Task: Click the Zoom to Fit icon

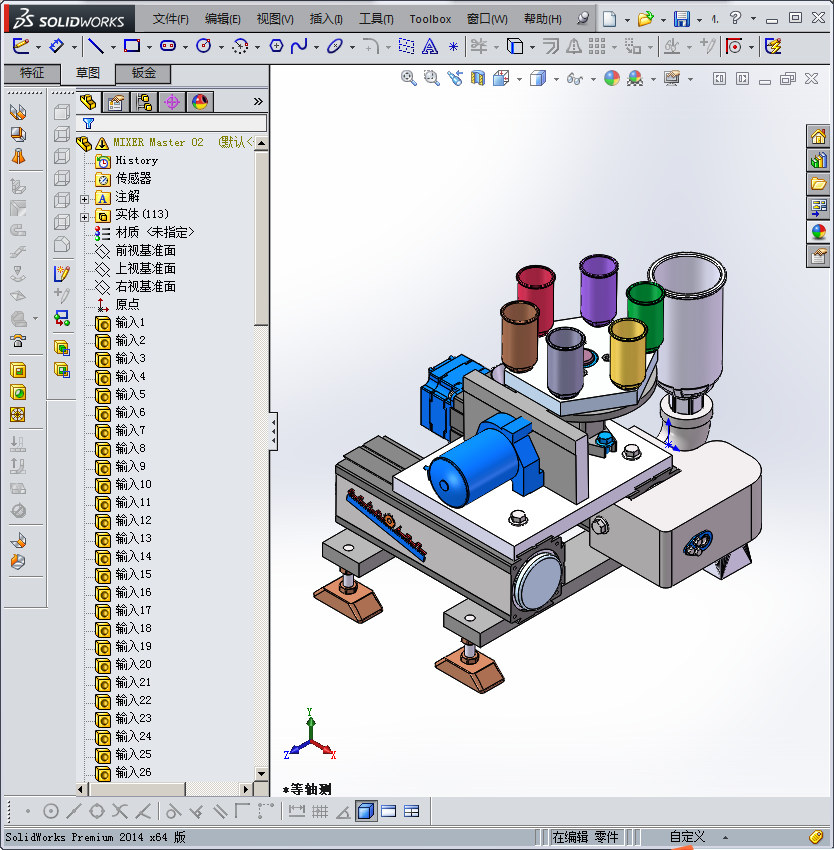Action: (x=408, y=79)
